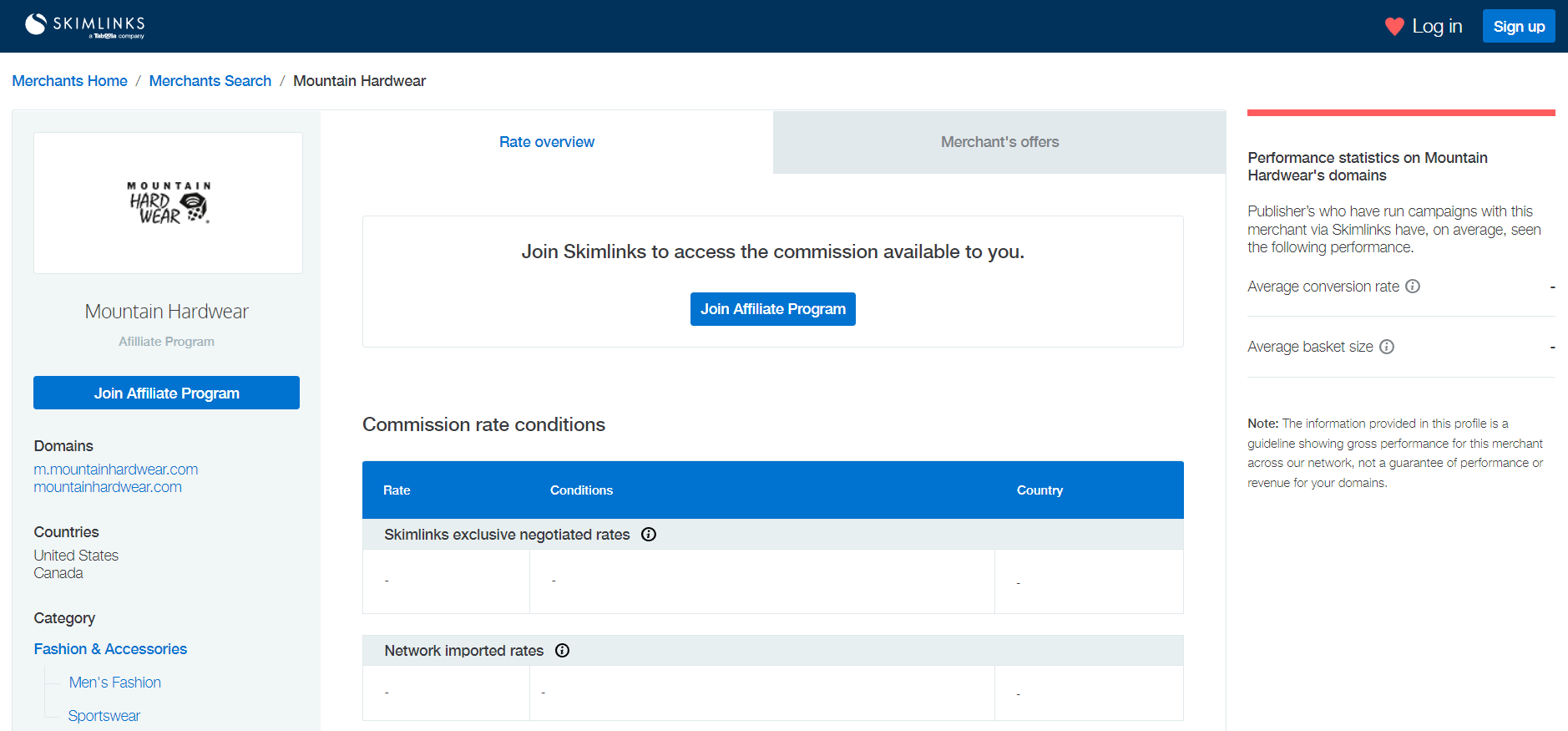Navigate to Merchants Search breadcrumb
Viewport: 1568px width, 731px height.
click(210, 81)
